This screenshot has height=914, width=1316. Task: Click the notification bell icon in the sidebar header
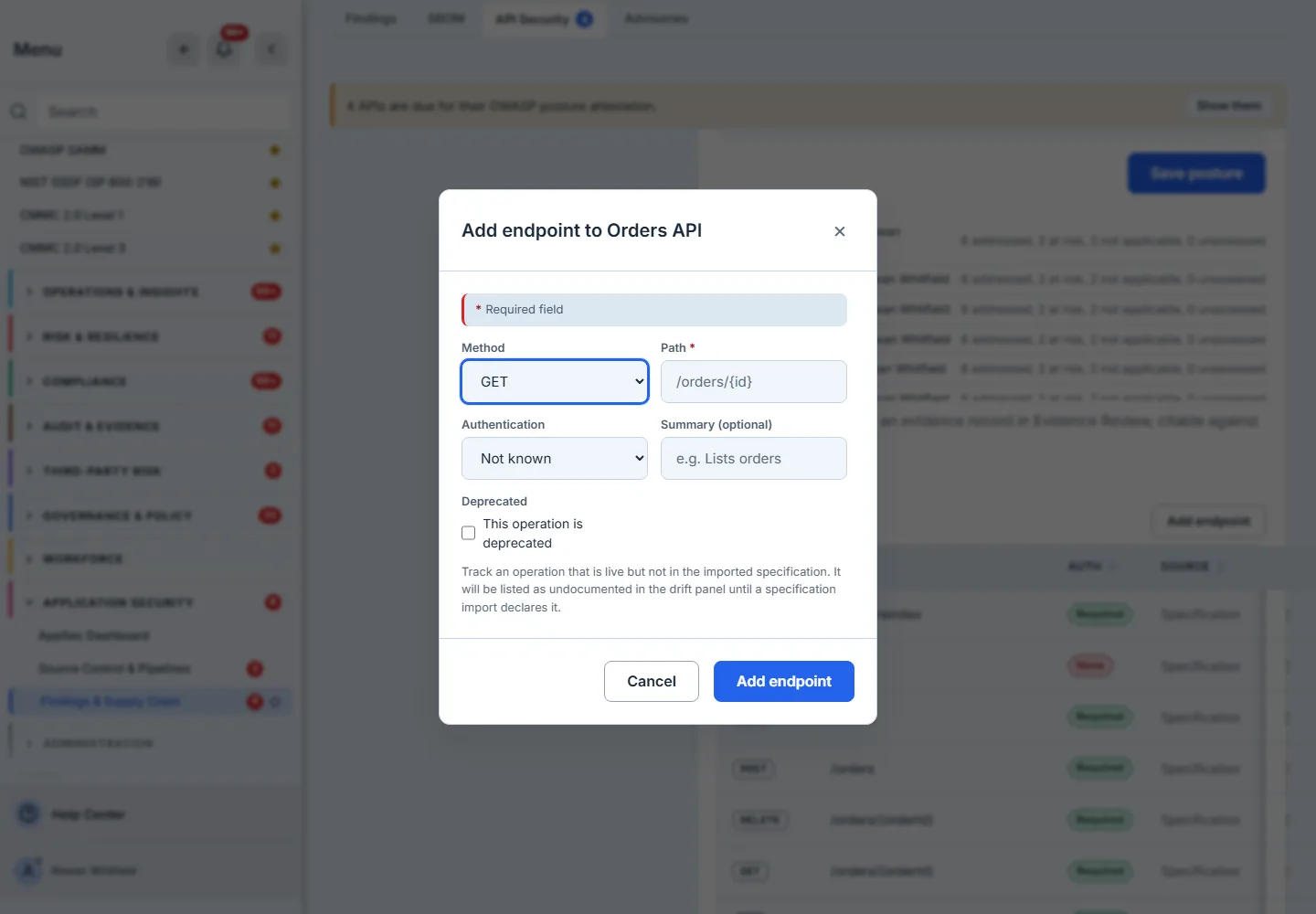coord(225,49)
